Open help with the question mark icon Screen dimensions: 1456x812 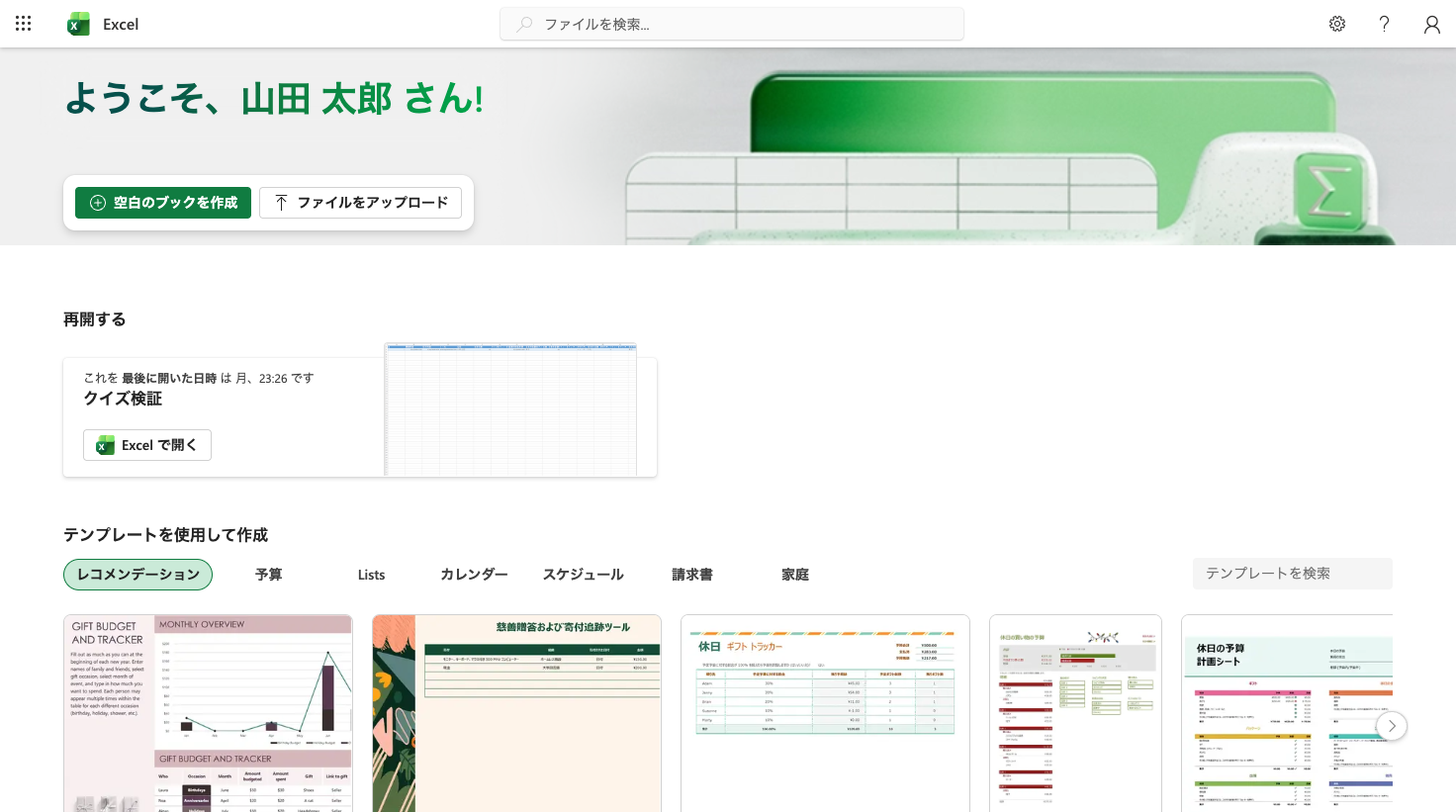(x=1384, y=24)
